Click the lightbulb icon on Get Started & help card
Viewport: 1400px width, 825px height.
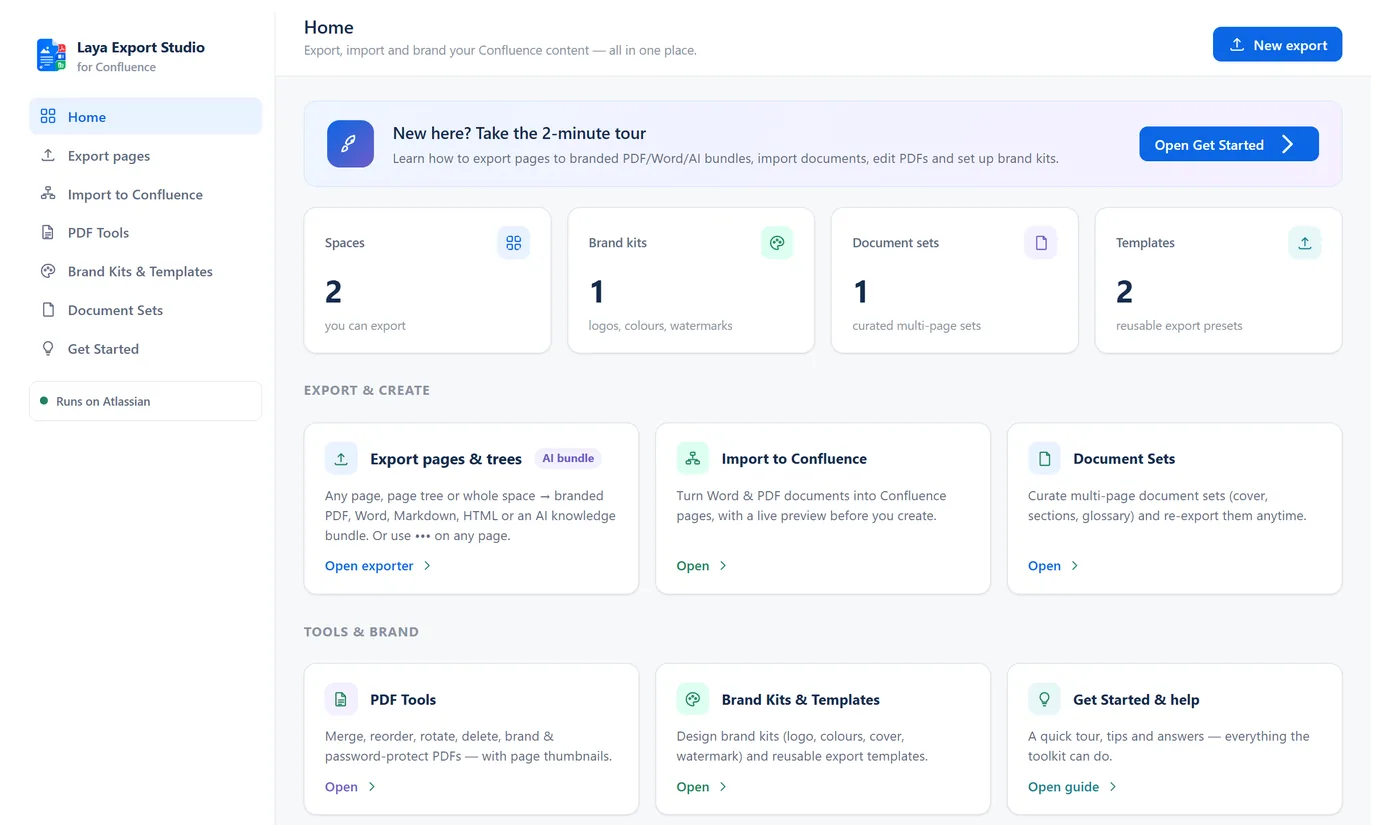click(1044, 699)
